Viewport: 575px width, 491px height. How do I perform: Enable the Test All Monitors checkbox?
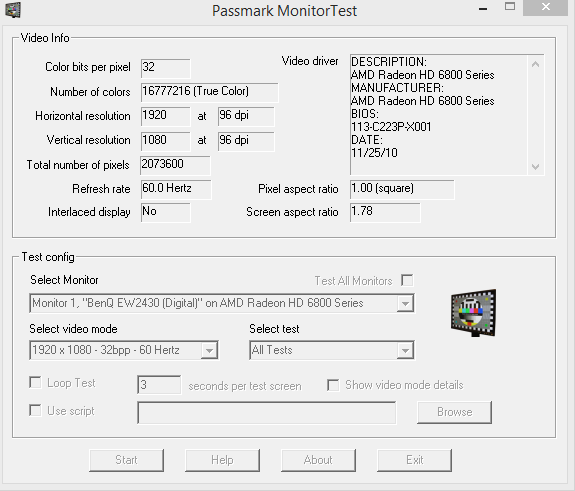pyautogui.click(x=407, y=281)
